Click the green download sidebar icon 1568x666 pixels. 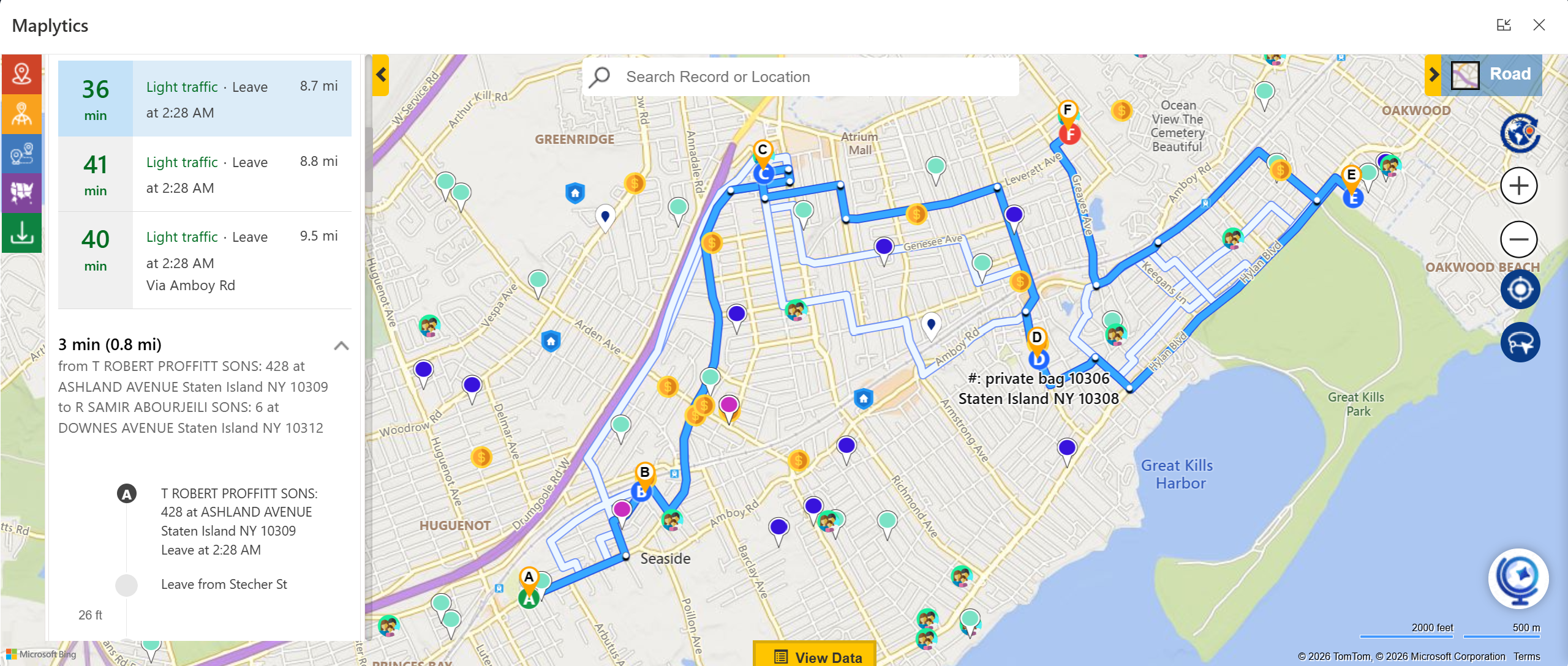pos(21,233)
